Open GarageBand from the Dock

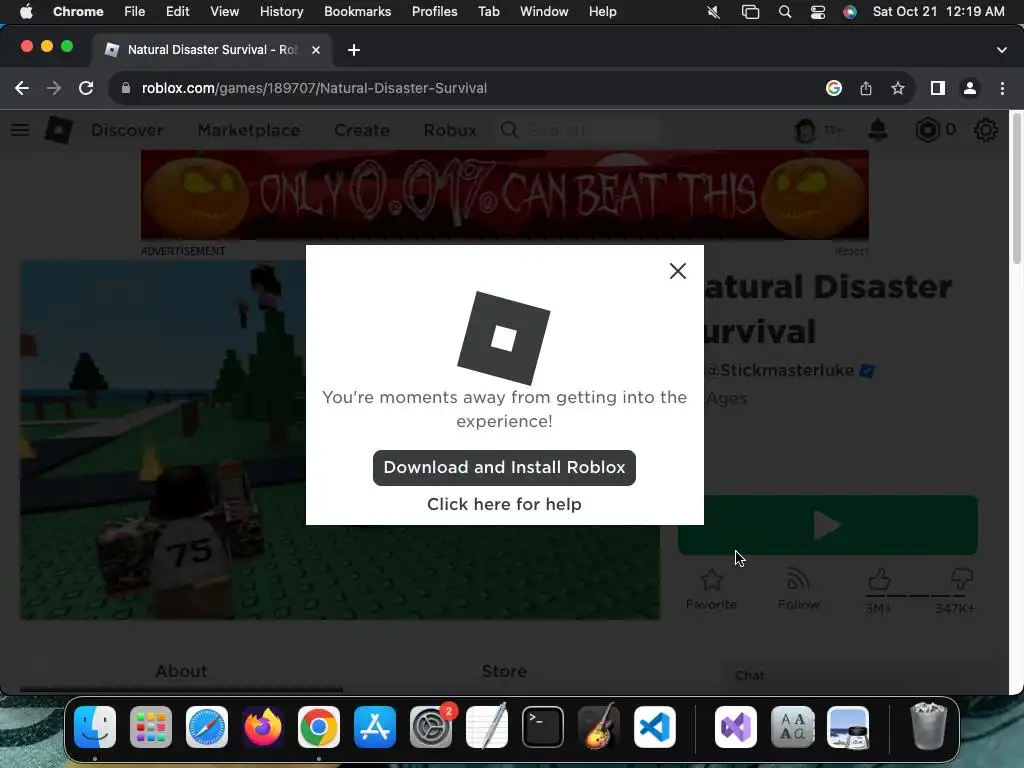(x=599, y=727)
